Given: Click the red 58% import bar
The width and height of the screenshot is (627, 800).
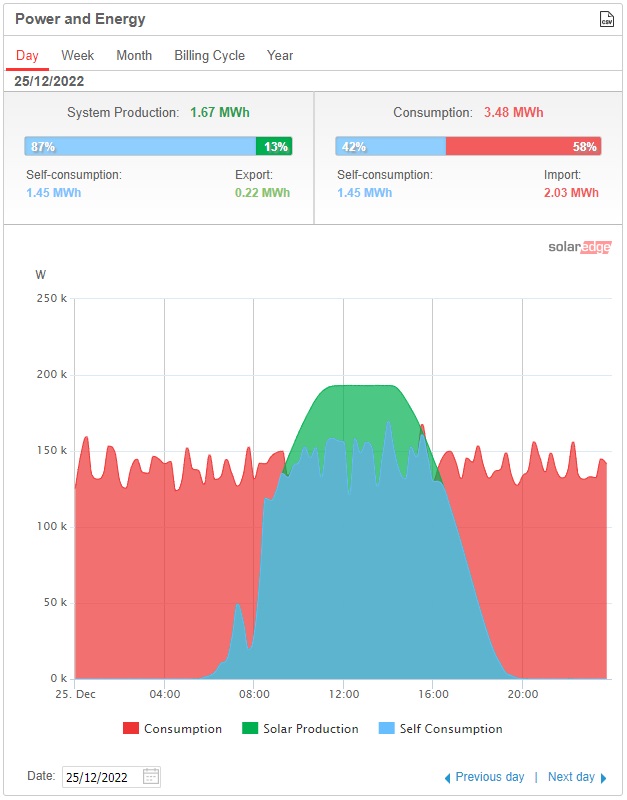Looking at the screenshot, I should [523, 147].
